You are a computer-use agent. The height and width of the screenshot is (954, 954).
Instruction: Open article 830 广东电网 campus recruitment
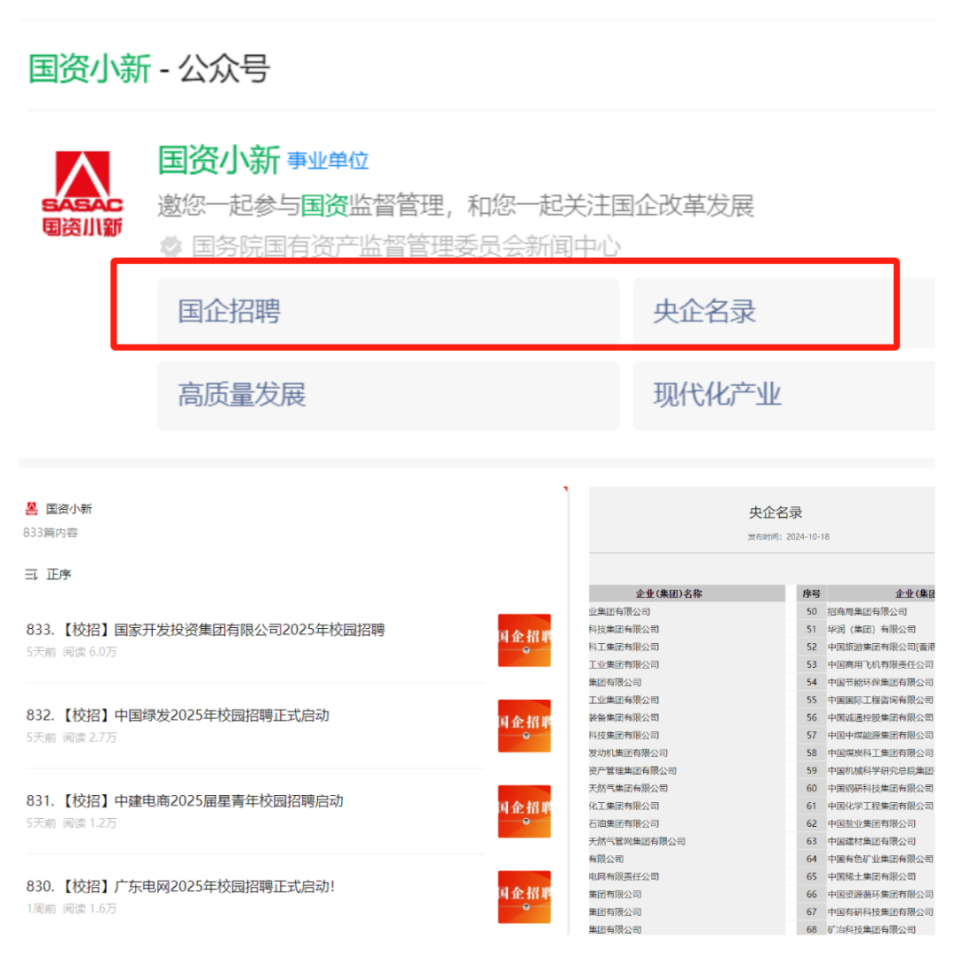coord(181,886)
